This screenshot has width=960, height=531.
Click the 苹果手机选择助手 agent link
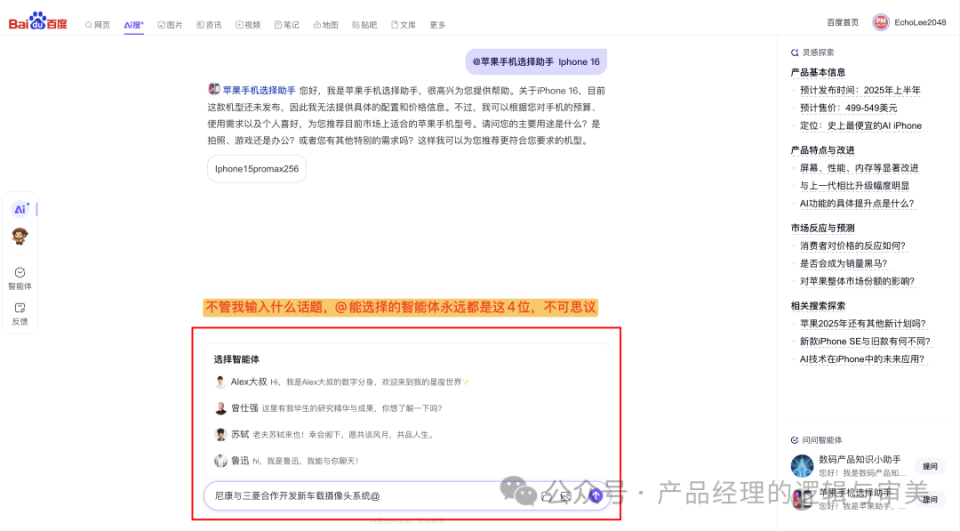coord(258,91)
